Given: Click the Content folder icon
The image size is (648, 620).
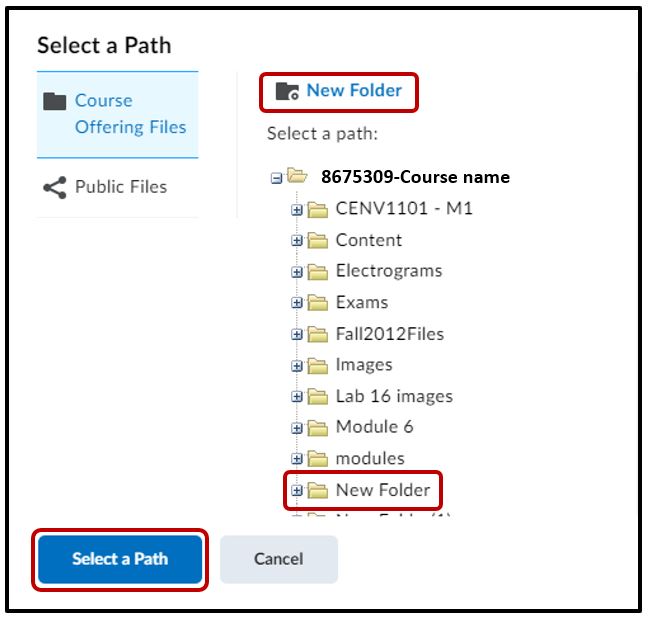Looking at the screenshot, I should pos(318,241).
